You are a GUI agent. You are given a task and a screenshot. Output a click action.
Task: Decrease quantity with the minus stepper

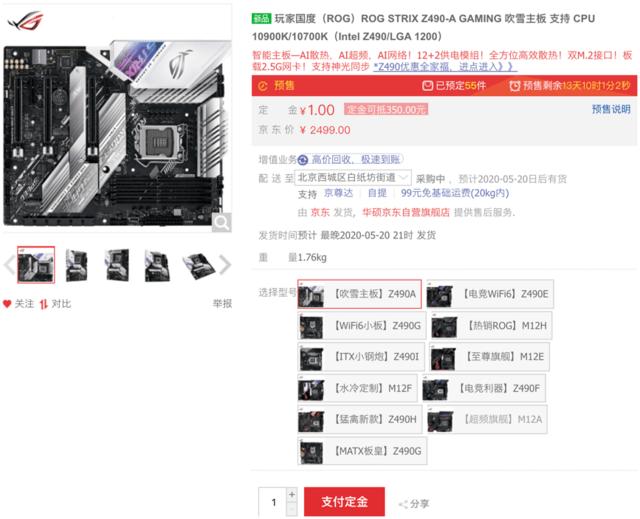(x=292, y=509)
